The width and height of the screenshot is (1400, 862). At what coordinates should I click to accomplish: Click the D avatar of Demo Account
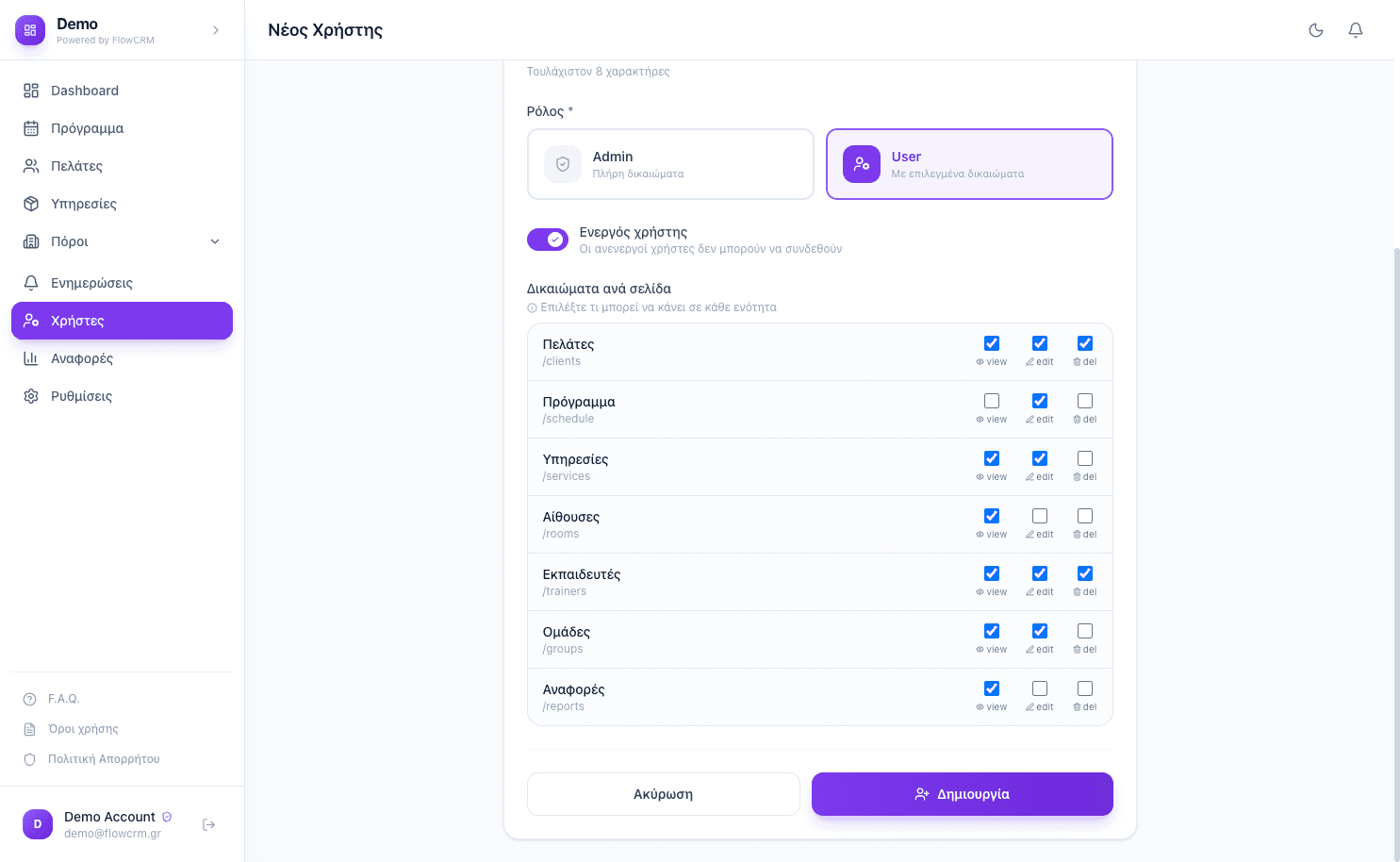click(x=38, y=824)
